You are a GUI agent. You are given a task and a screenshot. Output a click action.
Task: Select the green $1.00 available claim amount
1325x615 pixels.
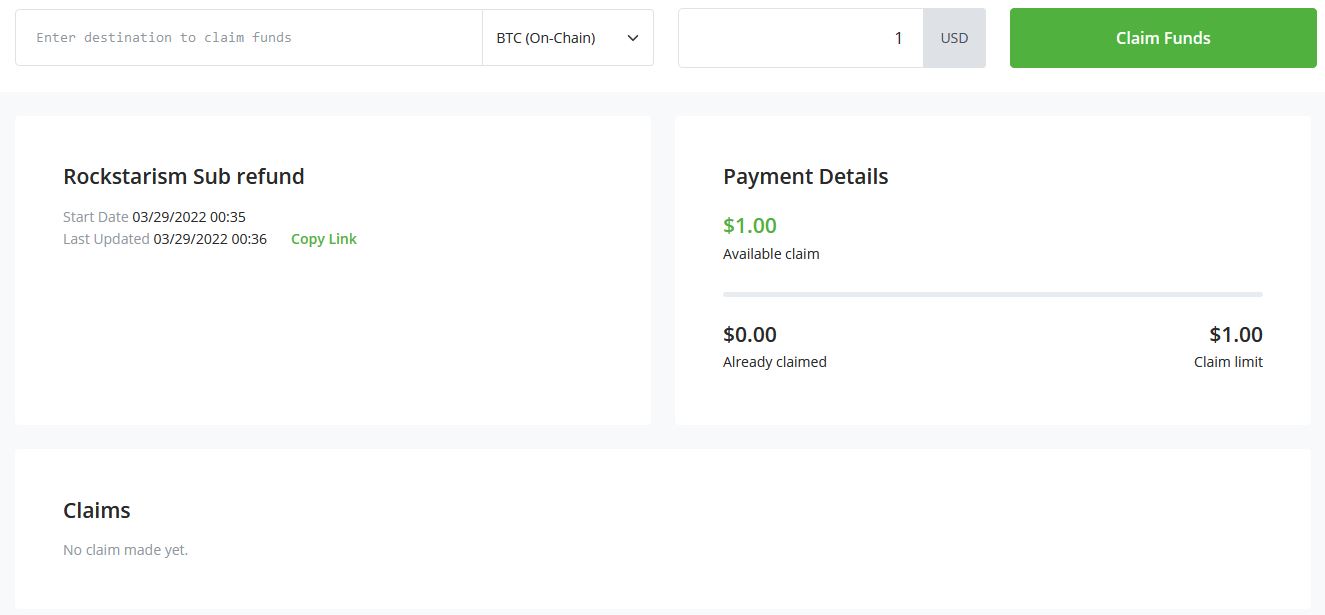(x=749, y=225)
